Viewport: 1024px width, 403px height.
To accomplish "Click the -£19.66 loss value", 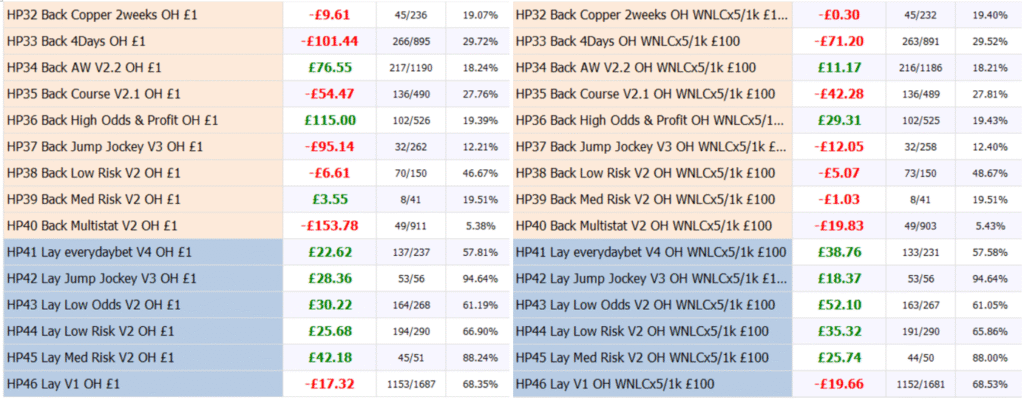I will (x=841, y=383).
